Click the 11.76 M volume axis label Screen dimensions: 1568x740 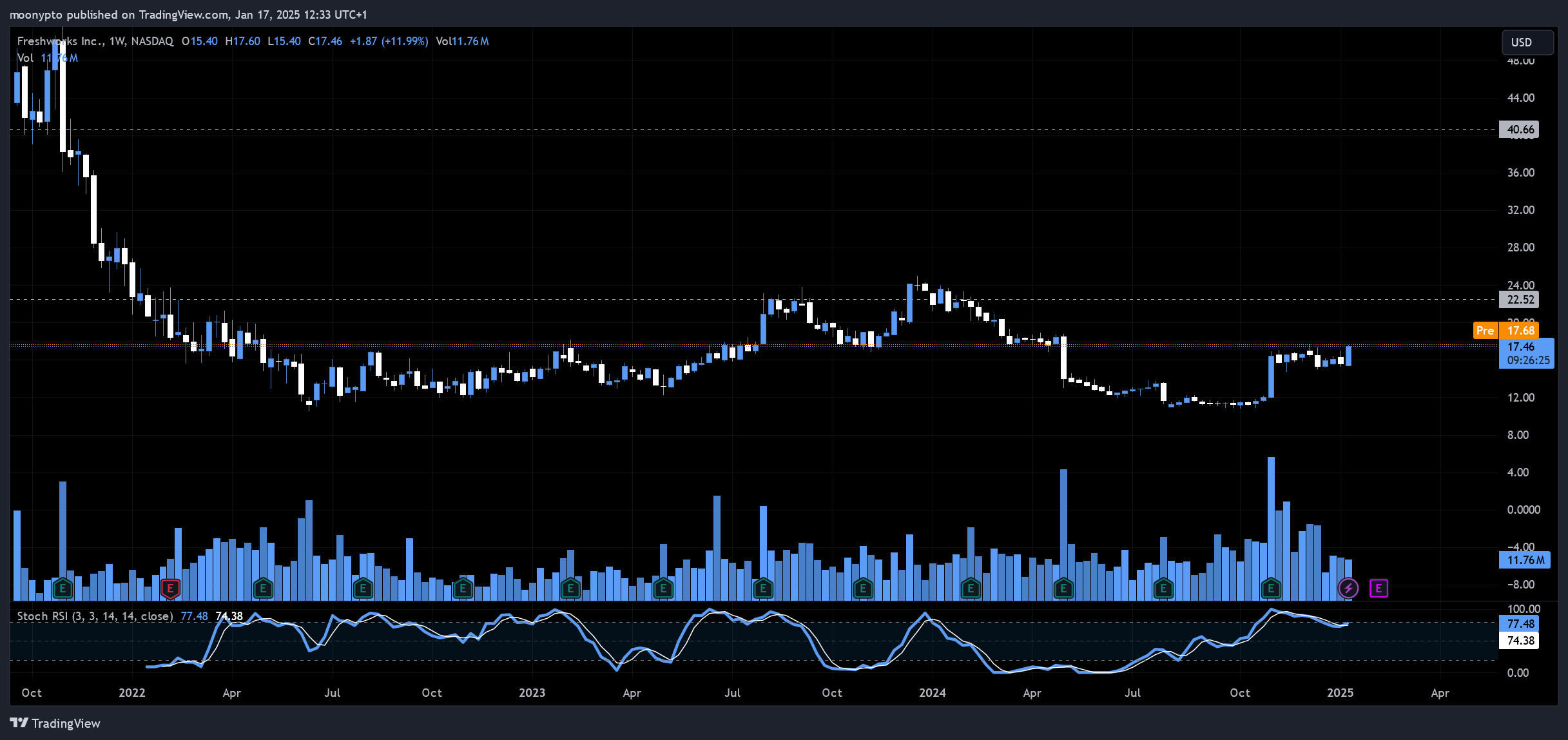(1525, 560)
